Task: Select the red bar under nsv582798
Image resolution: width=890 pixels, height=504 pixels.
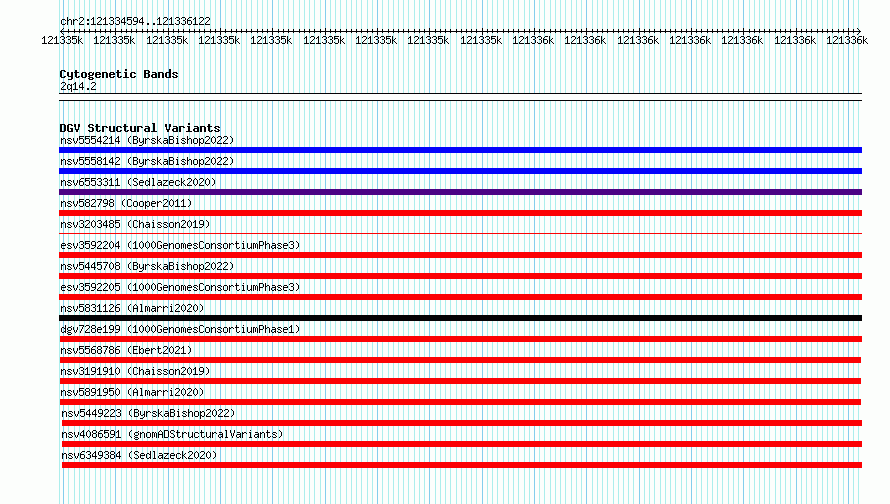Action: point(460,213)
